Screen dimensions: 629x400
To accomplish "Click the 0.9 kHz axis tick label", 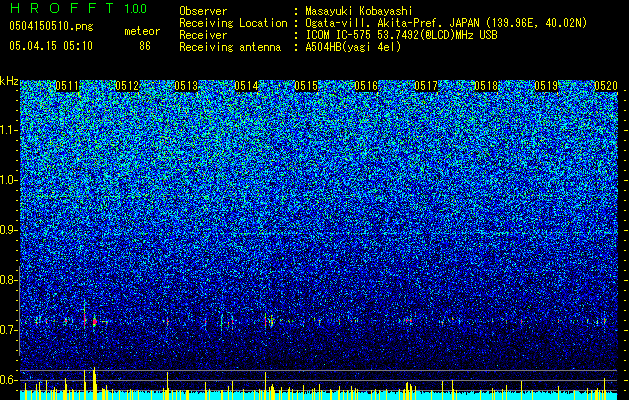I will point(8,230).
